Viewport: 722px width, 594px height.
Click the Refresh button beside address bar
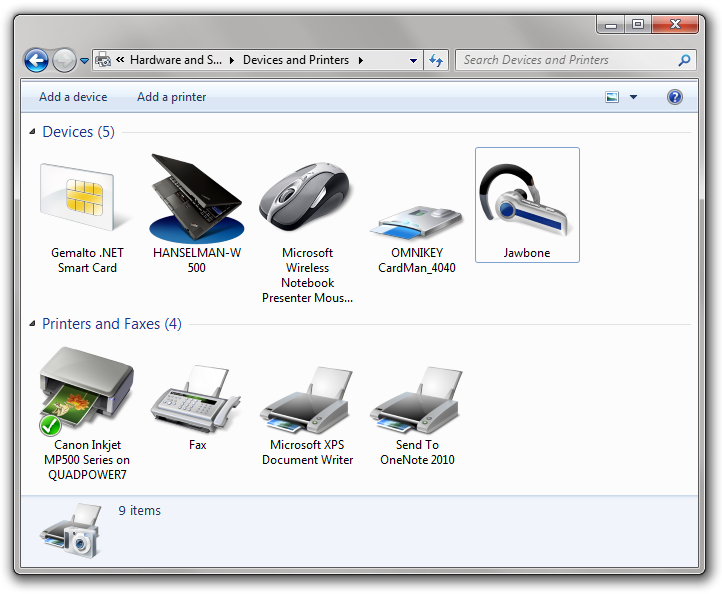click(436, 60)
